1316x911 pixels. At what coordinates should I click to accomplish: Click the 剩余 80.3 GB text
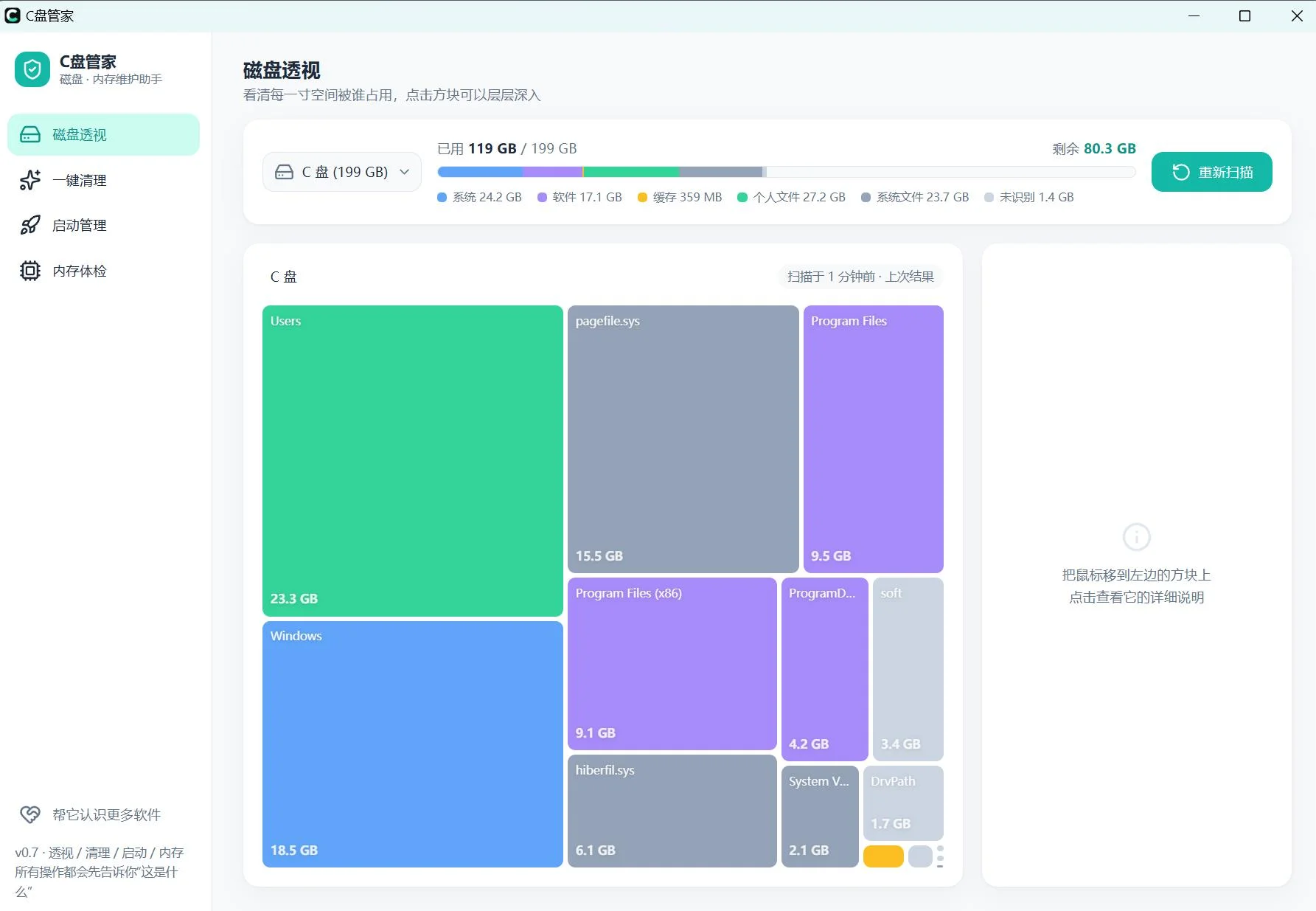coord(1094,148)
